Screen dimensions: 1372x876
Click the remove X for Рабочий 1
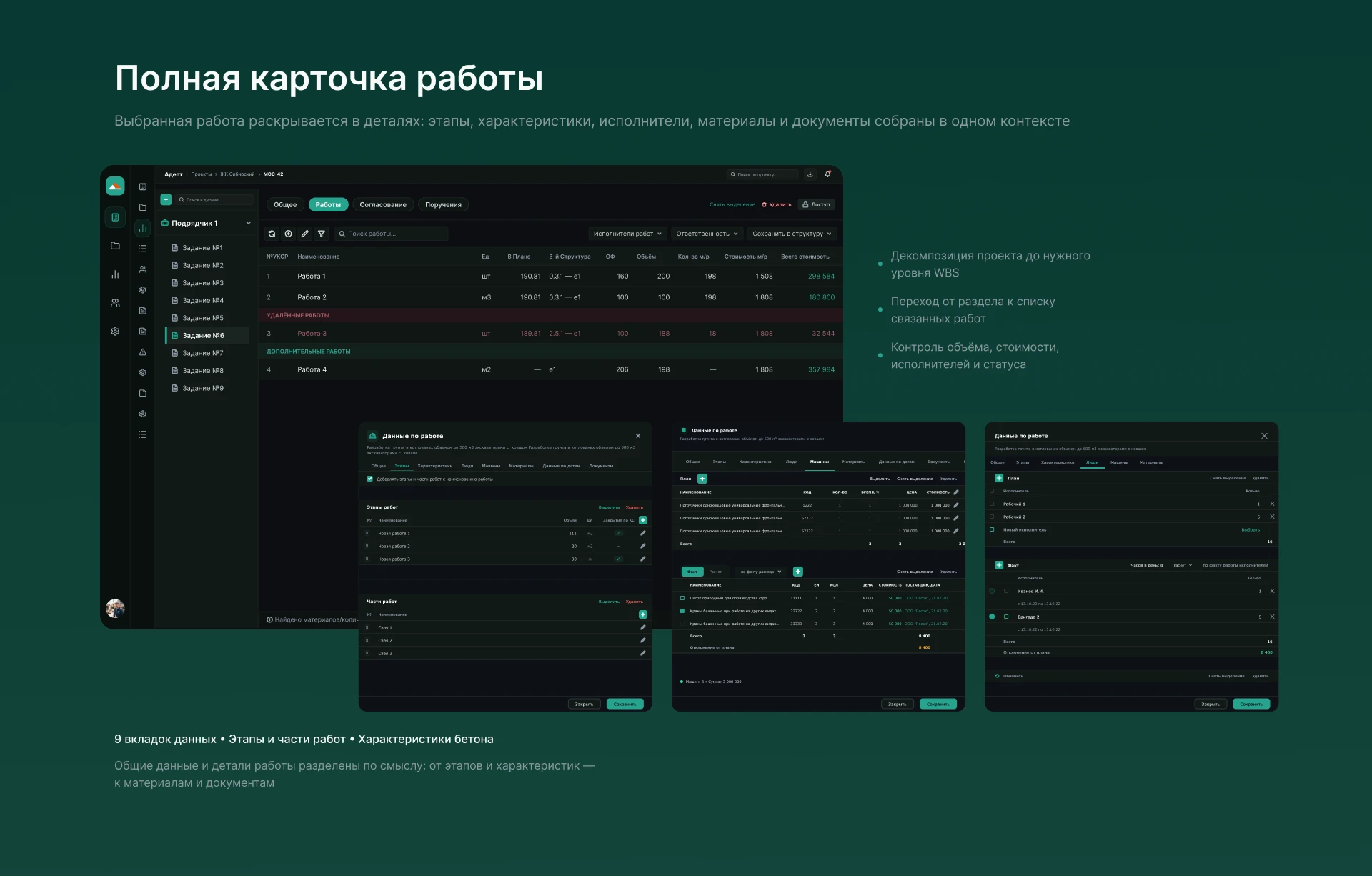point(1272,504)
